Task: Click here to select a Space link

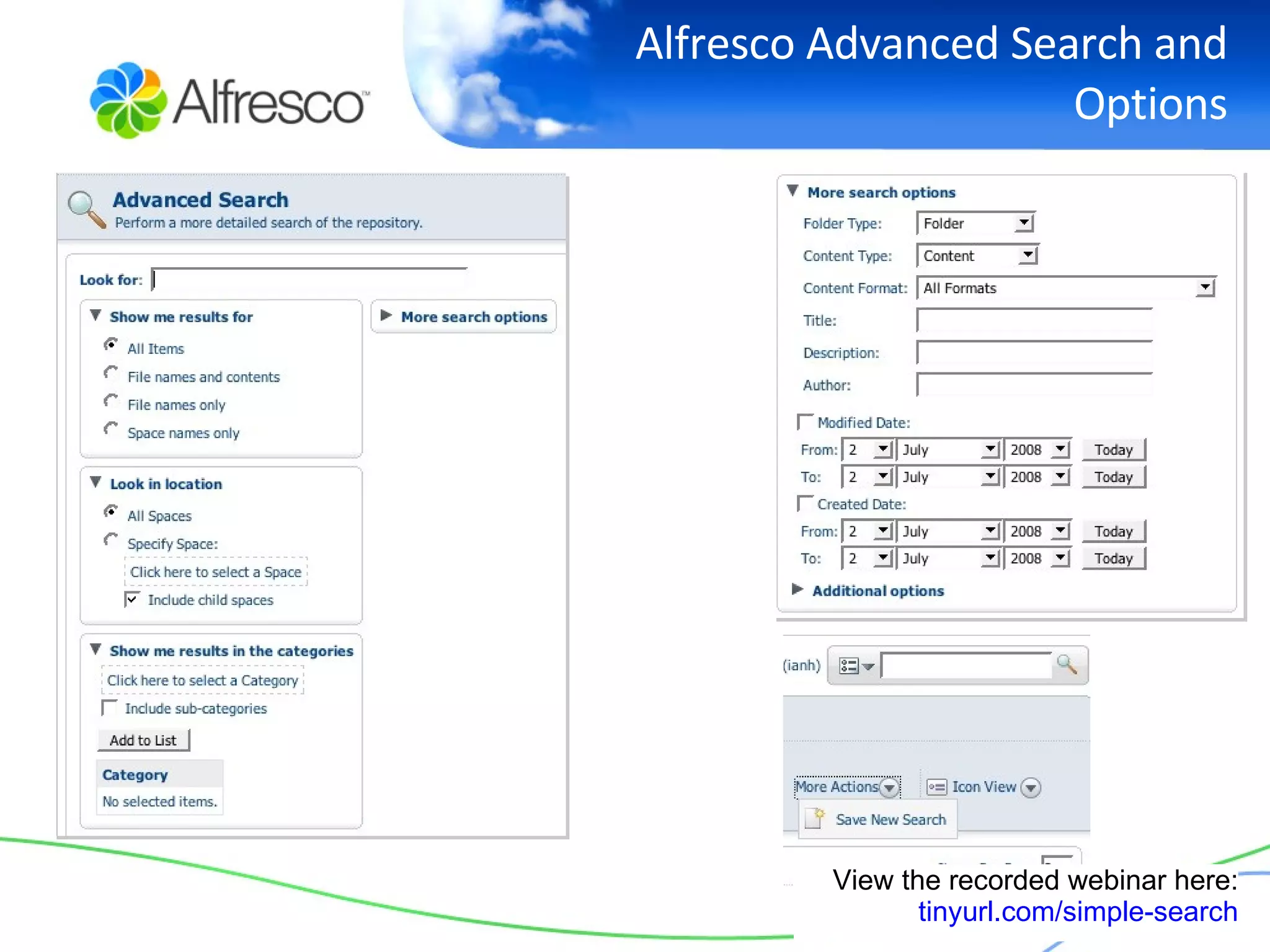Action: click(216, 571)
